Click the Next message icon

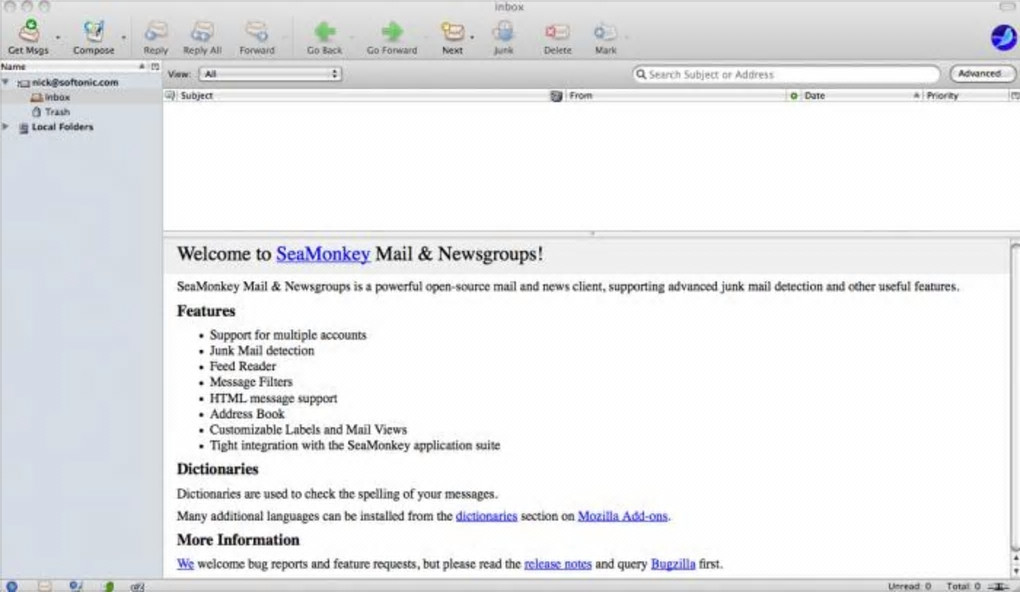453,31
